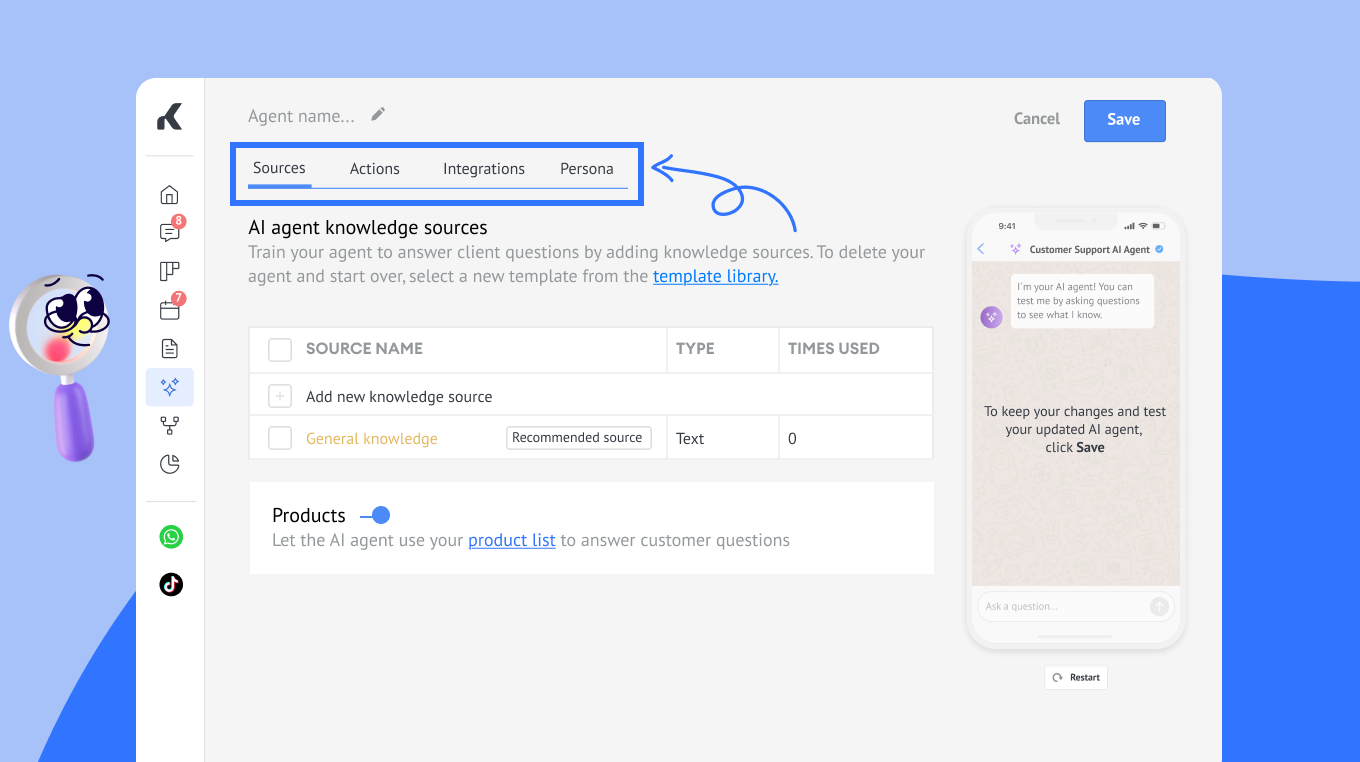Open the analytics pie chart icon
1360x762 pixels.
tap(169, 464)
